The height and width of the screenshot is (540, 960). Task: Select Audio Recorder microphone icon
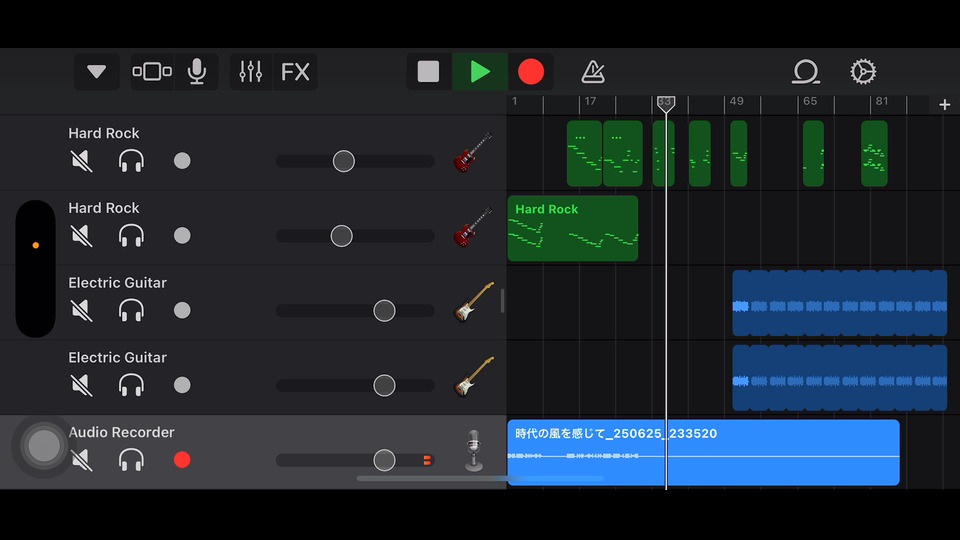pyautogui.click(x=473, y=451)
